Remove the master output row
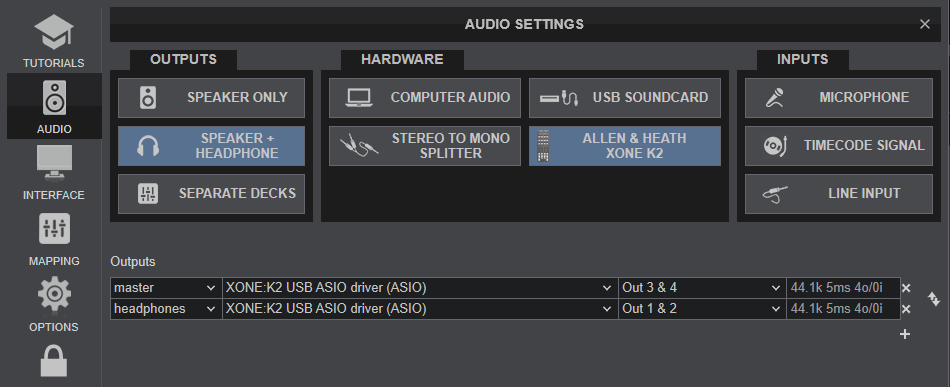Viewport: 950px width, 387px height. tap(906, 288)
